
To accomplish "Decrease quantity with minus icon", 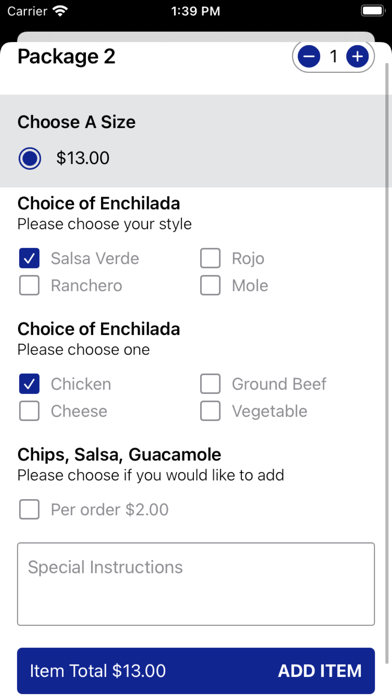I will tap(309, 56).
